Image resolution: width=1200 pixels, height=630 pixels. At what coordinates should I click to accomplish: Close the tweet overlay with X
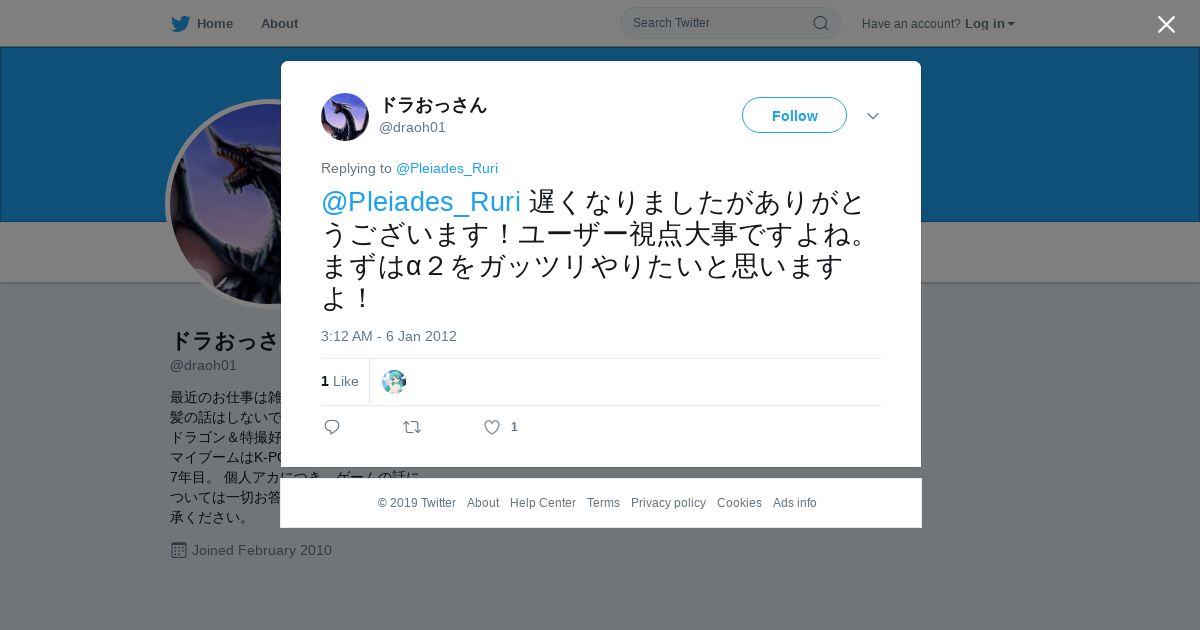point(1166,24)
